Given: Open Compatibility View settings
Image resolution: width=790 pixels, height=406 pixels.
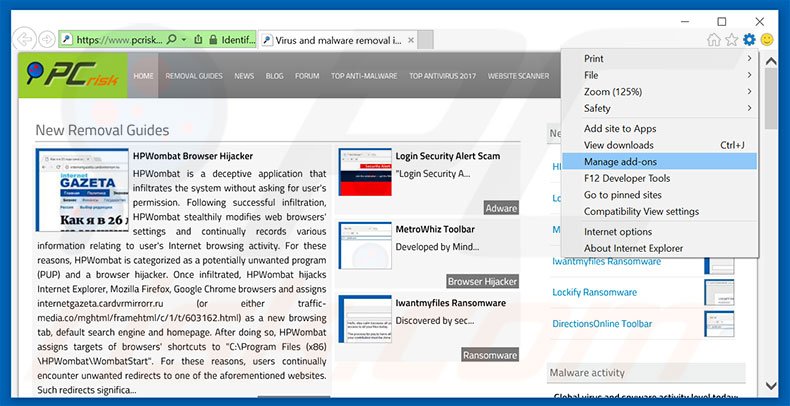Looking at the screenshot, I should coord(660,212).
